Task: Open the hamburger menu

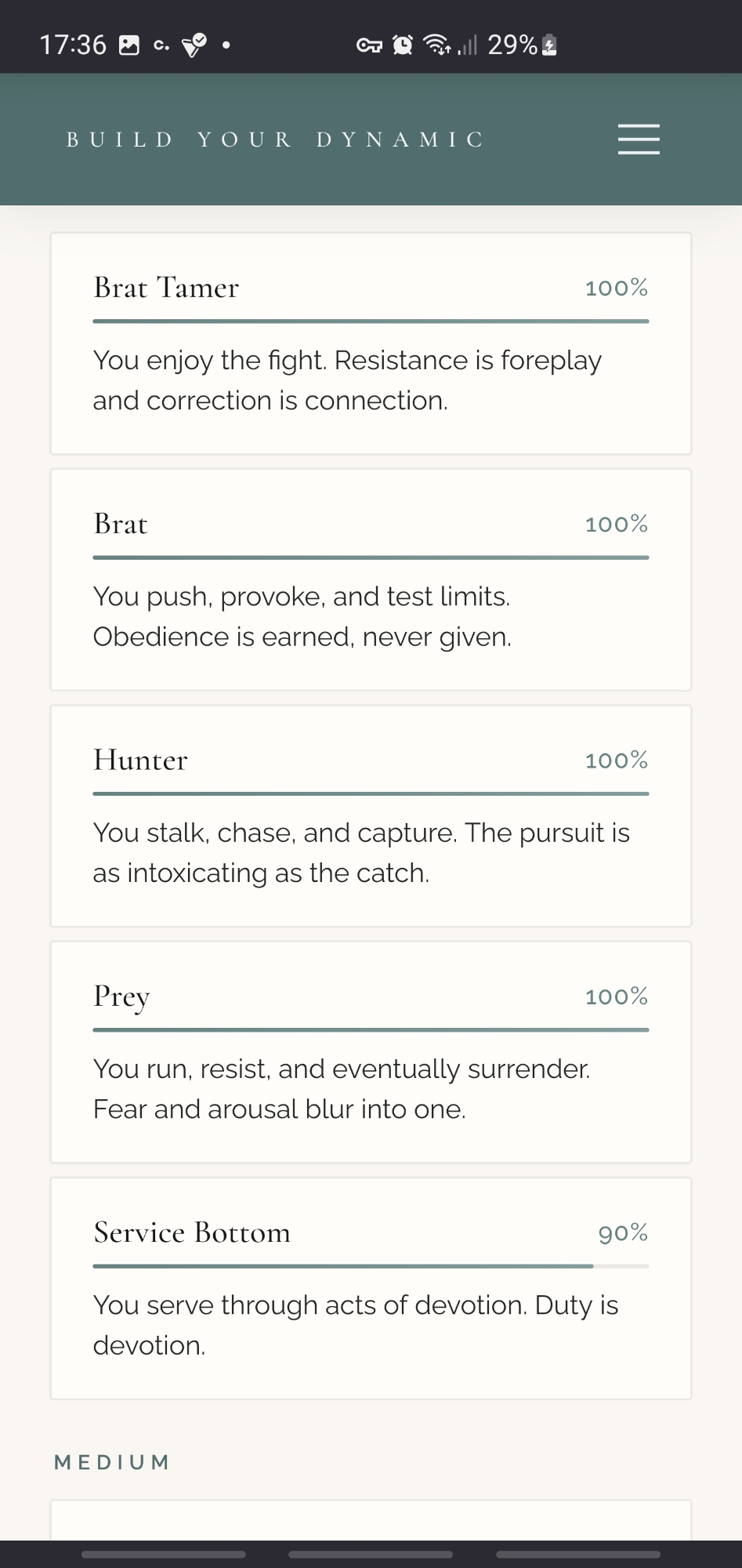Action: 638,140
